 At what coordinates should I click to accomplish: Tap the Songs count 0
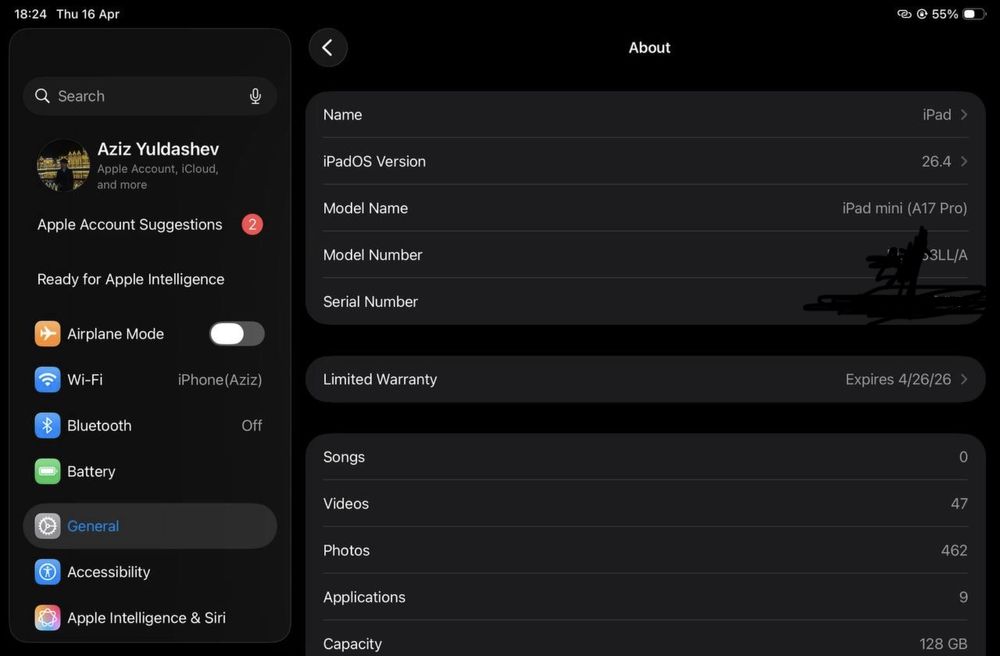click(x=963, y=457)
